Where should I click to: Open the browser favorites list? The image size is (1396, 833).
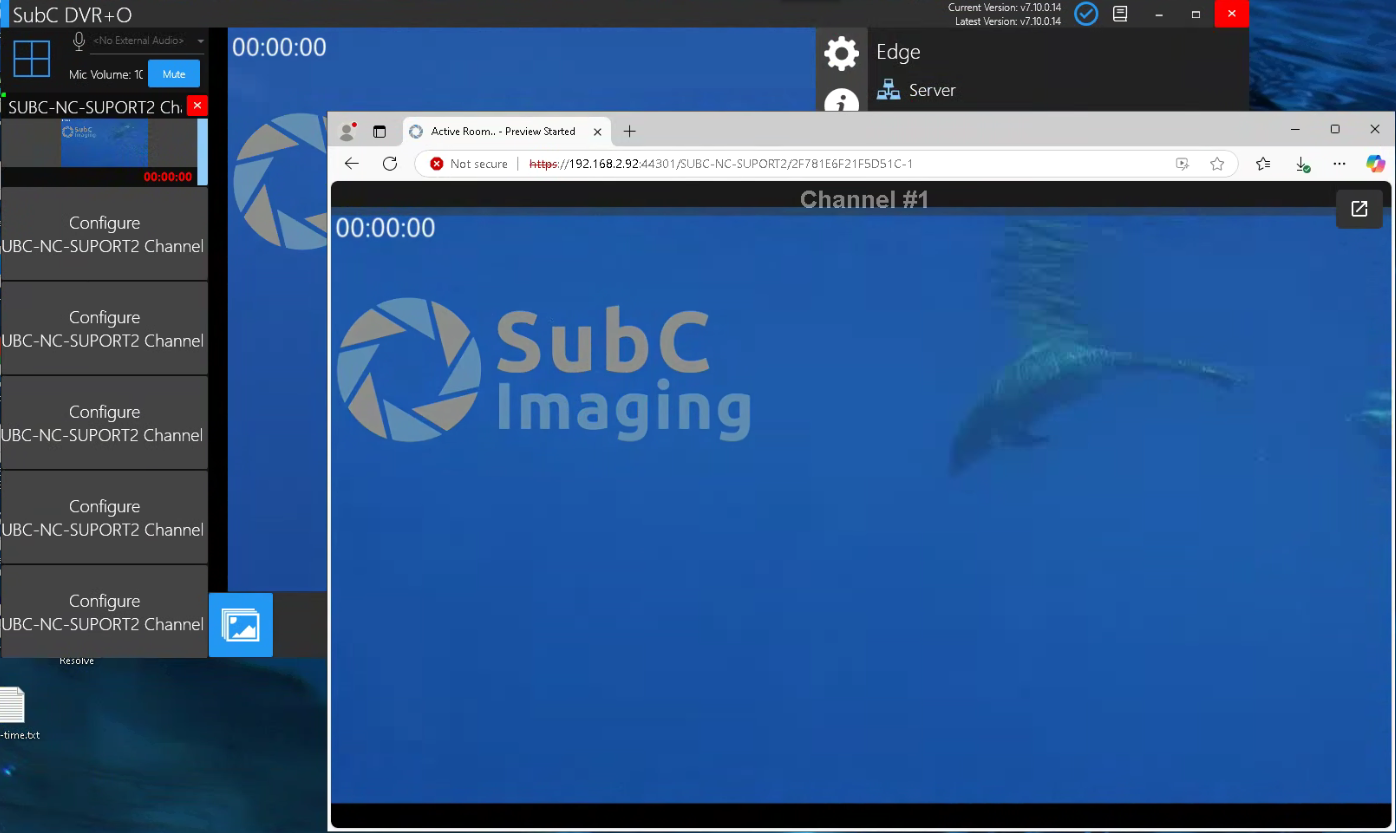tap(1263, 164)
